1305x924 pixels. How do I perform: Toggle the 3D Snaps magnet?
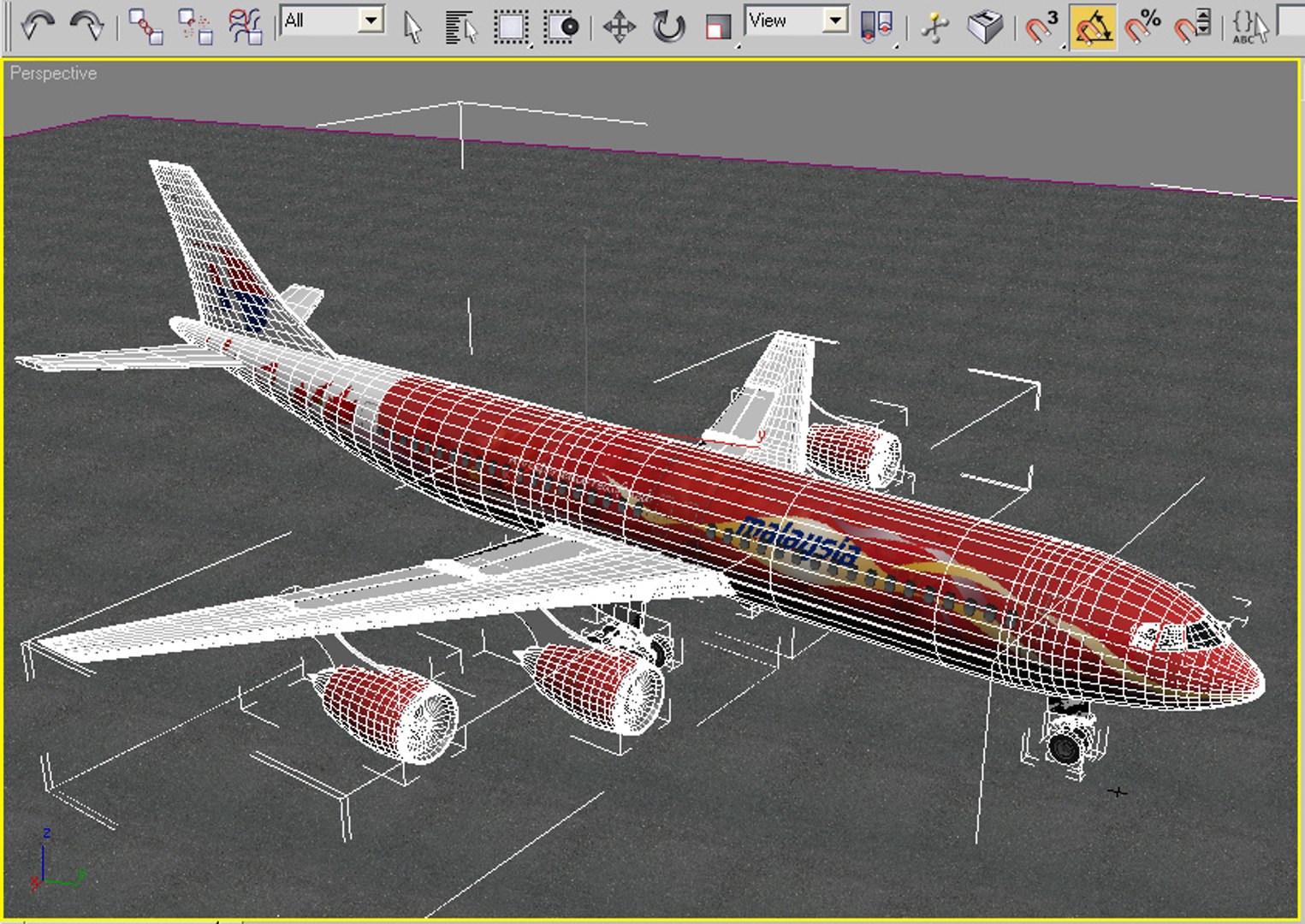coord(1043,27)
